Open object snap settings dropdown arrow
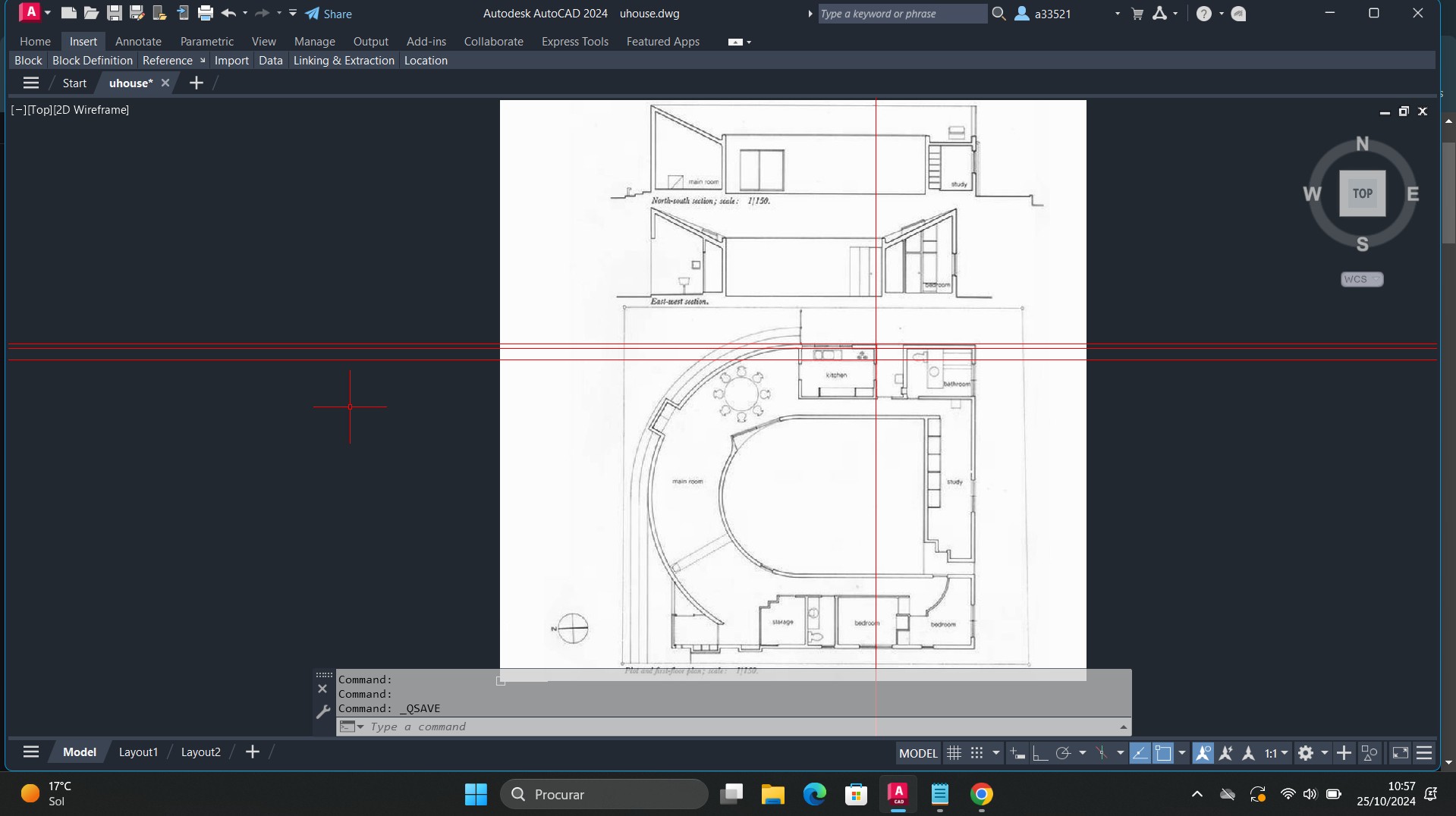 (1181, 753)
